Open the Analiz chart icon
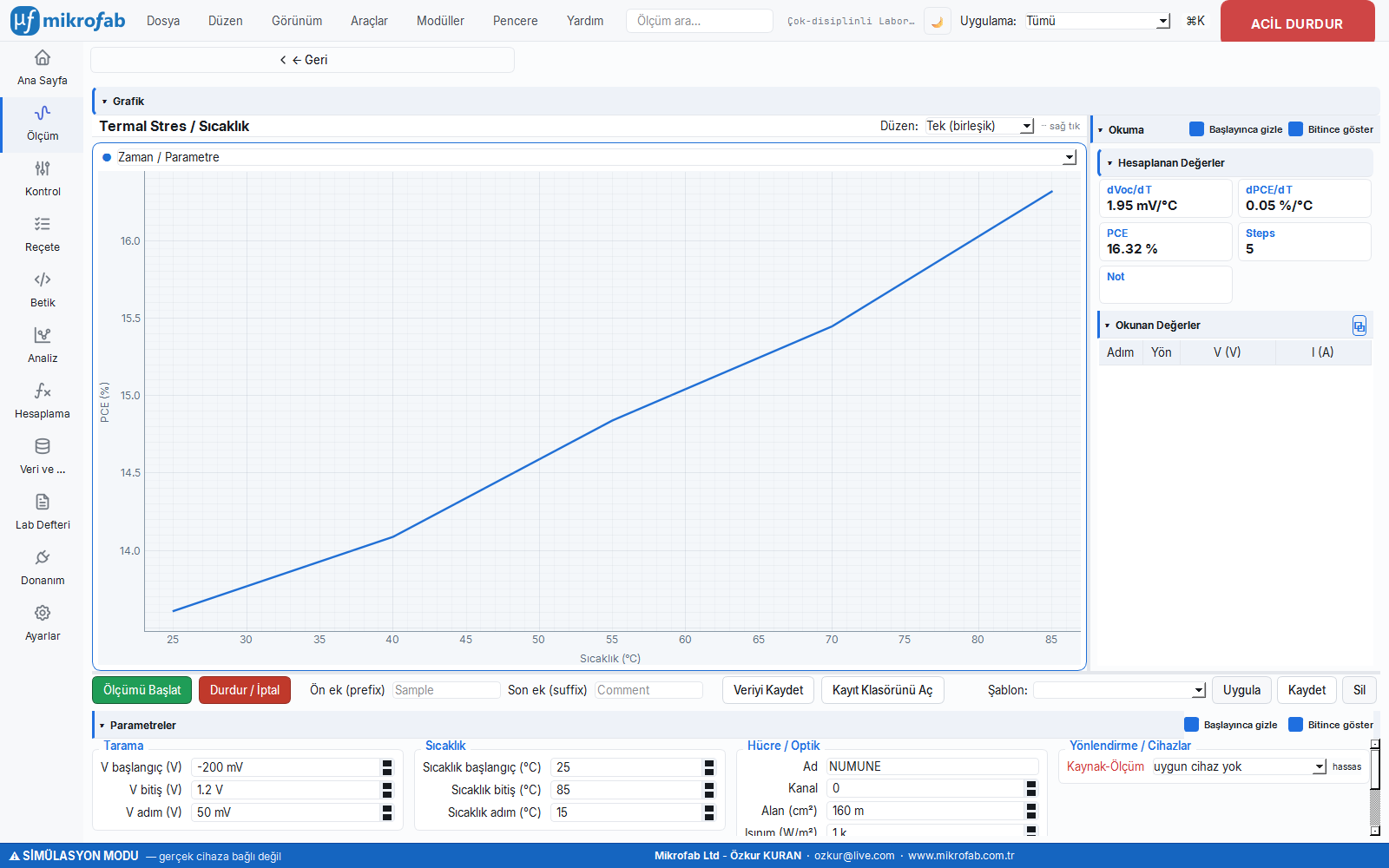Screen dimensions: 1389x868 point(42,336)
